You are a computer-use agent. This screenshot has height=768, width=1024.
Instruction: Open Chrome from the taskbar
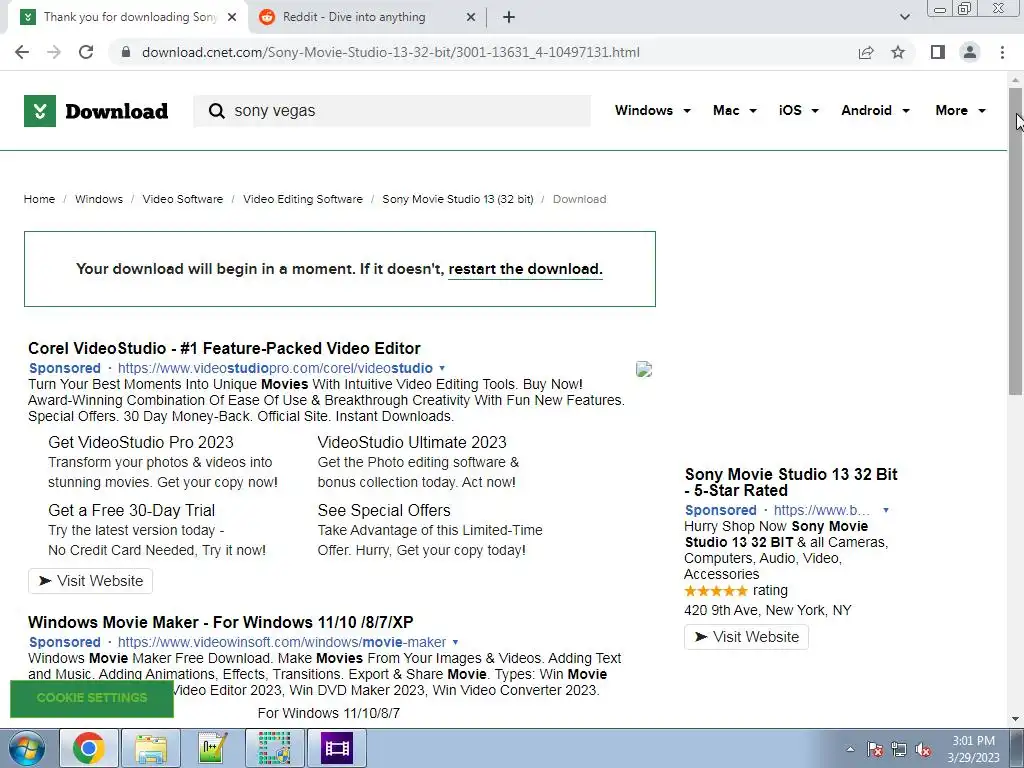[x=89, y=748]
